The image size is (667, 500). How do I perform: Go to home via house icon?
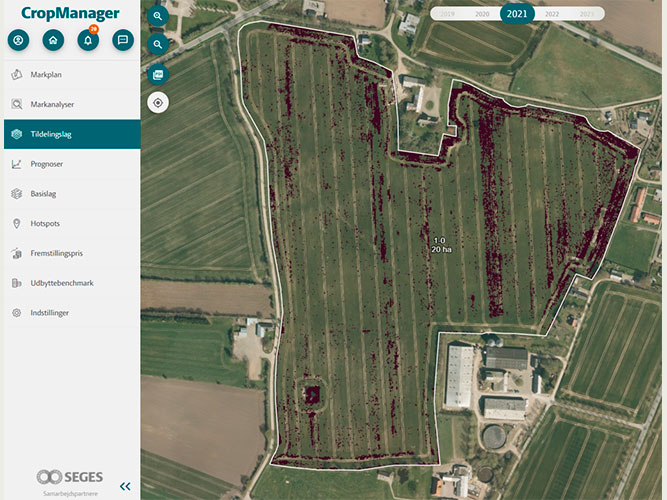(53, 41)
